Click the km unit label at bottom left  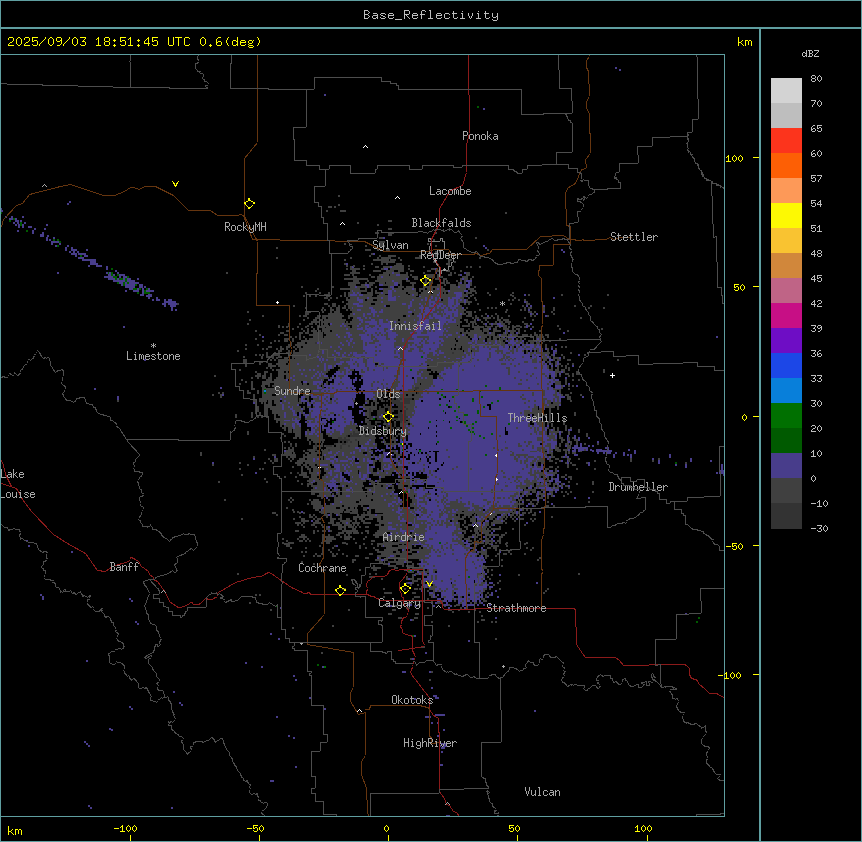[15, 831]
